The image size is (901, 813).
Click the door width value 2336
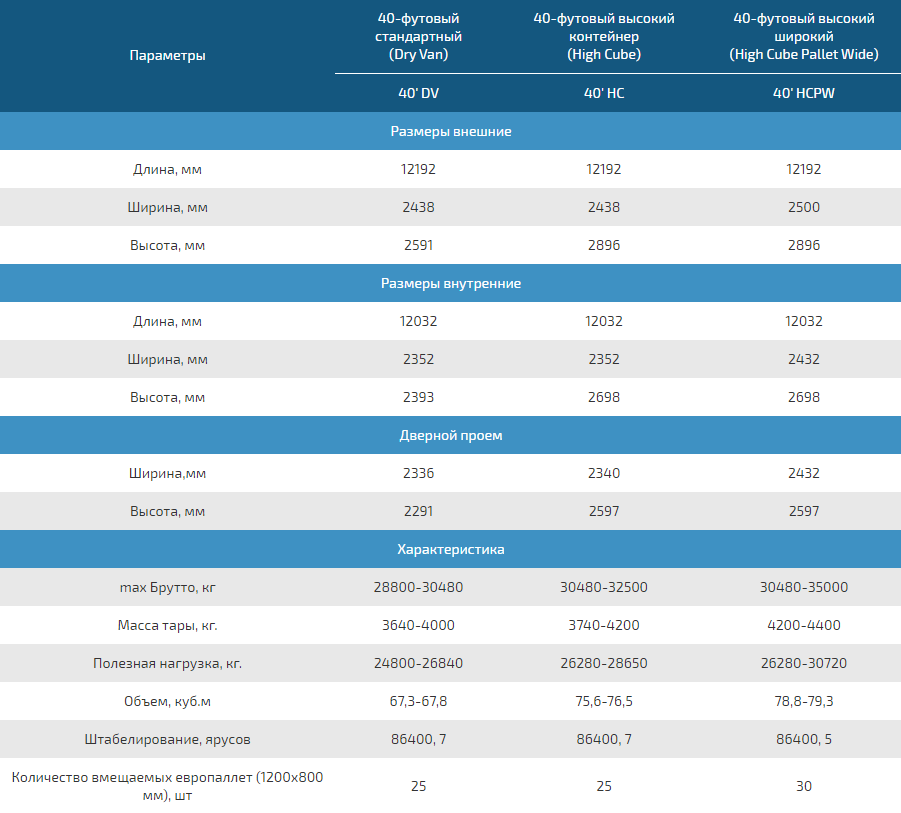[418, 473]
